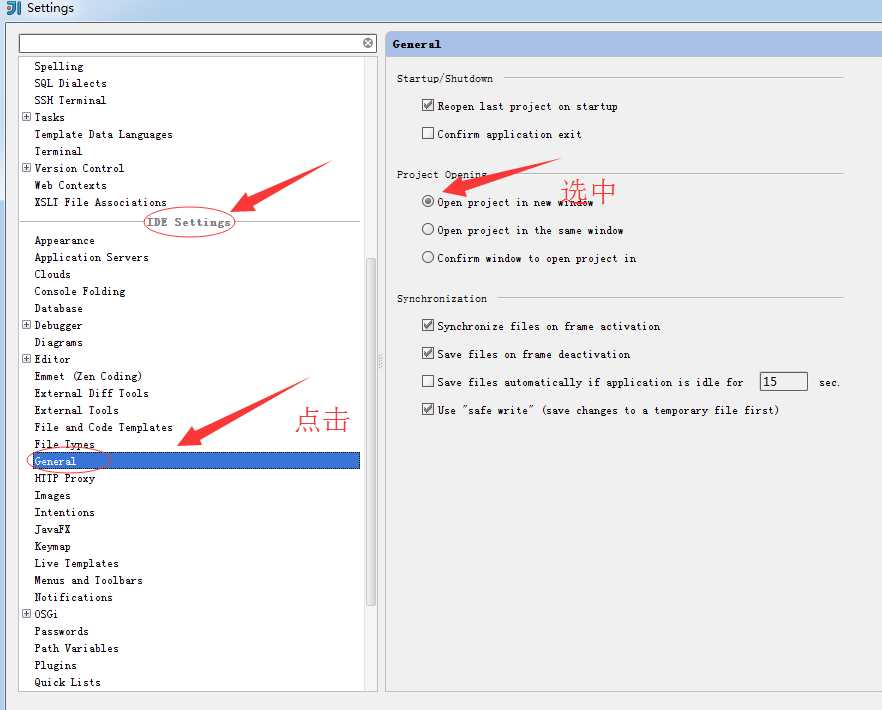Clear the settings search field icon
882x710 pixels.
point(368,43)
